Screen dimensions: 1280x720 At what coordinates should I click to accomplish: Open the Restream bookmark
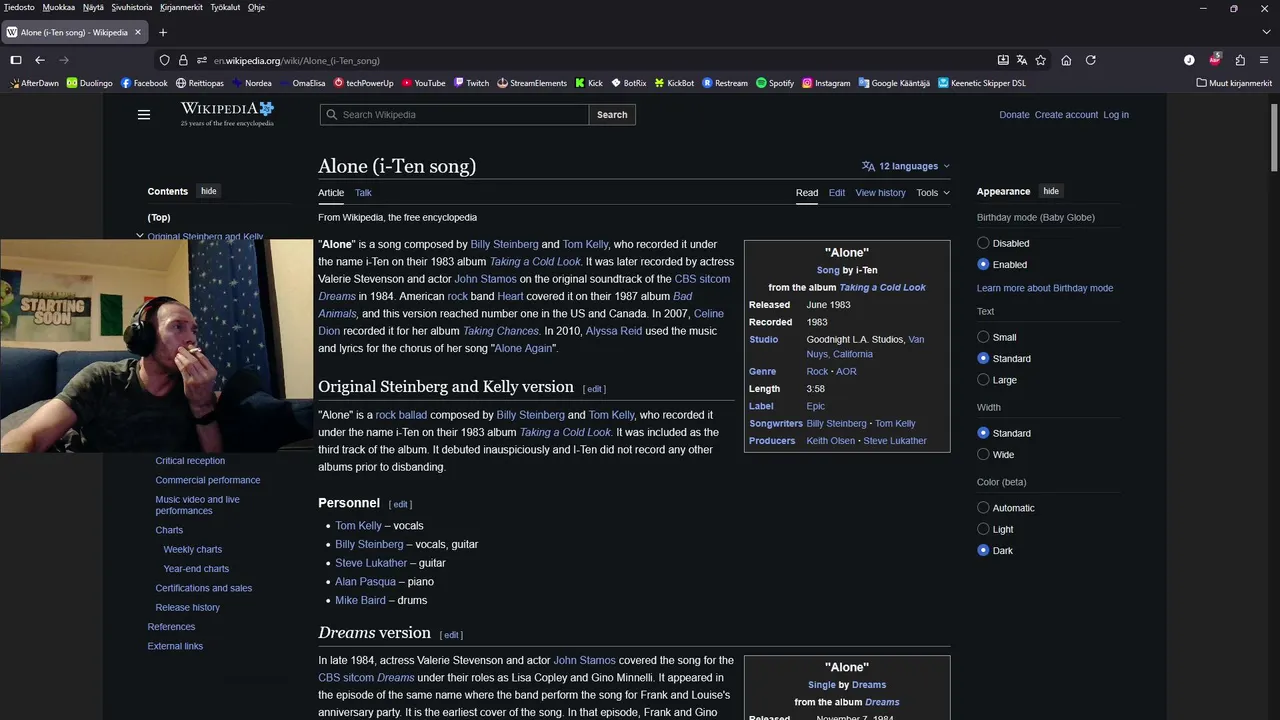[725, 83]
